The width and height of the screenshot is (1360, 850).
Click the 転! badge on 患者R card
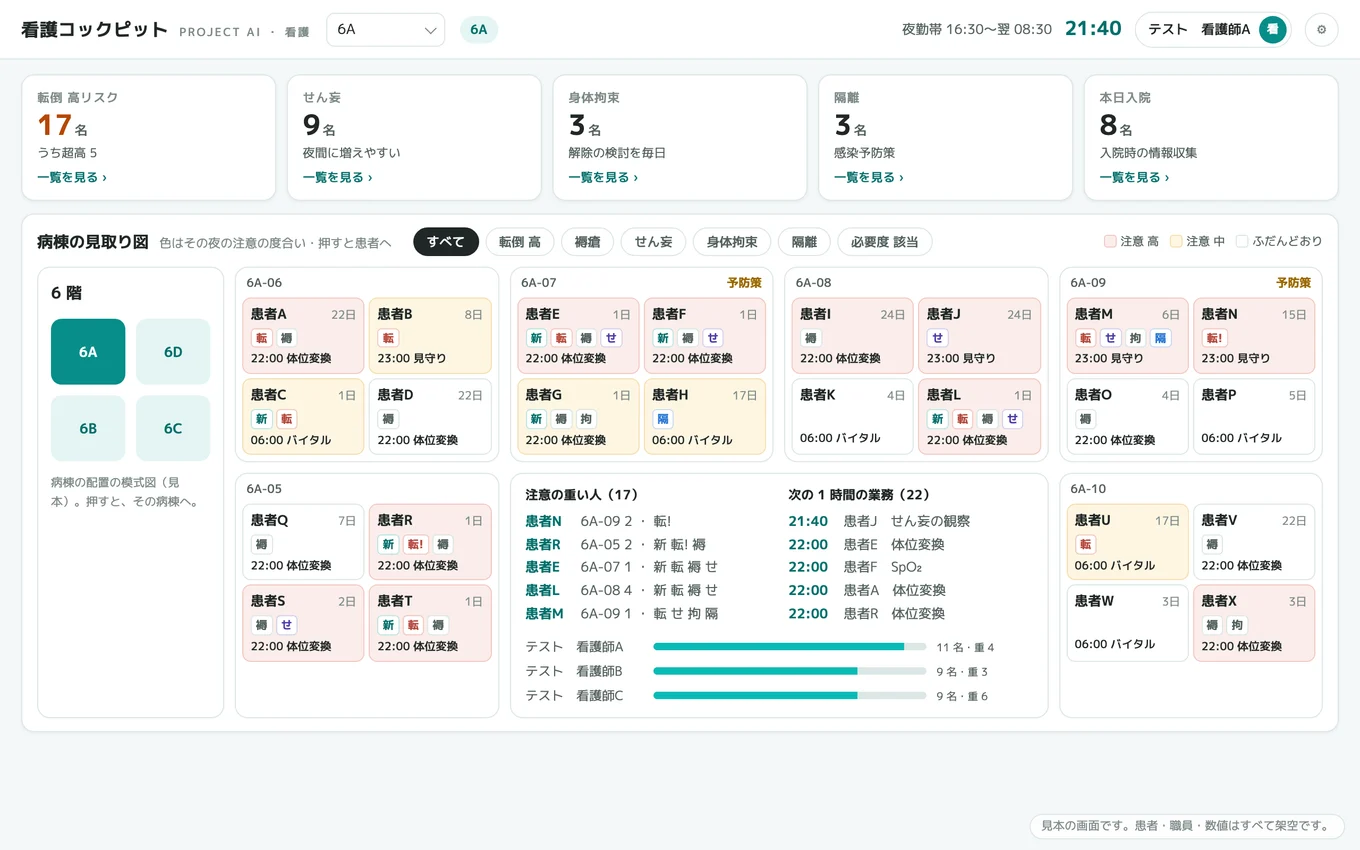pyautogui.click(x=416, y=545)
